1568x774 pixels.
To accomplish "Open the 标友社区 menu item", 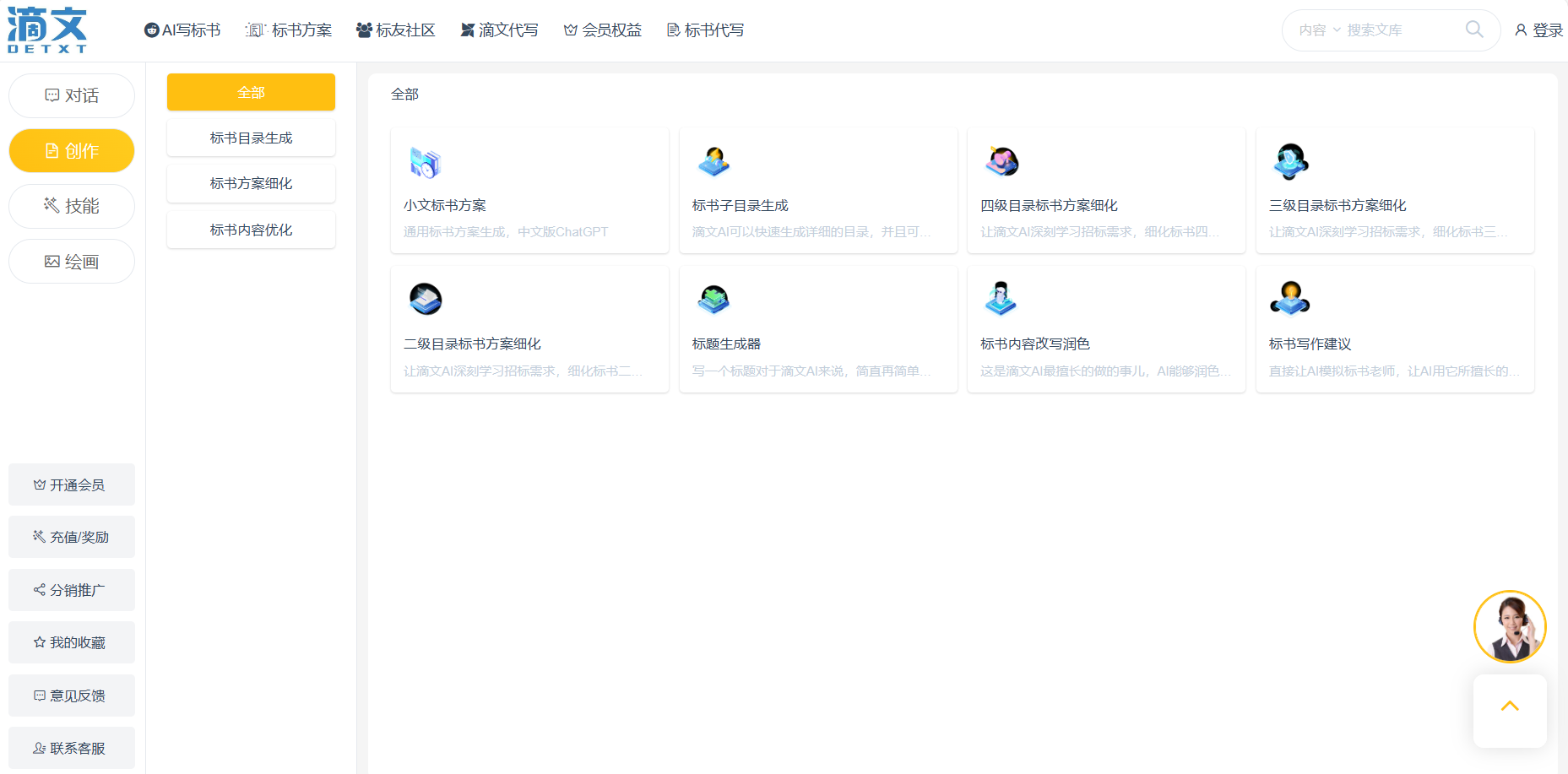I will 395,30.
